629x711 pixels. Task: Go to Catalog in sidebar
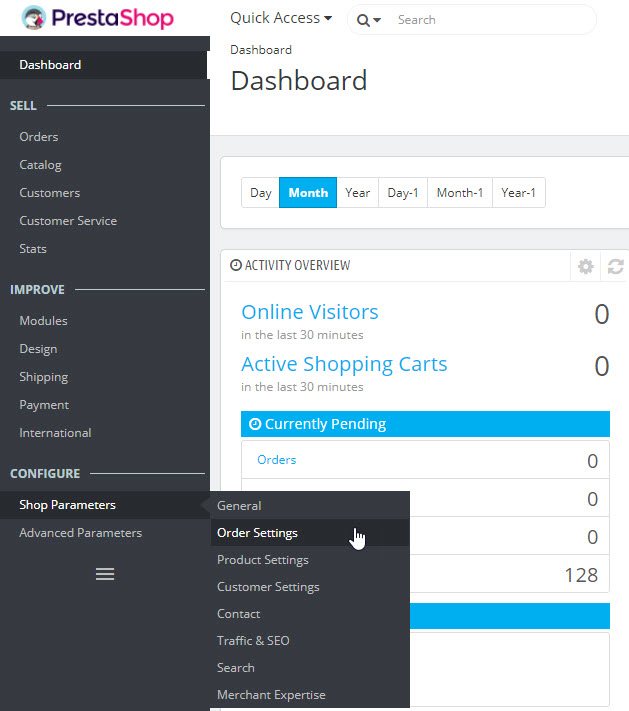pos(40,165)
